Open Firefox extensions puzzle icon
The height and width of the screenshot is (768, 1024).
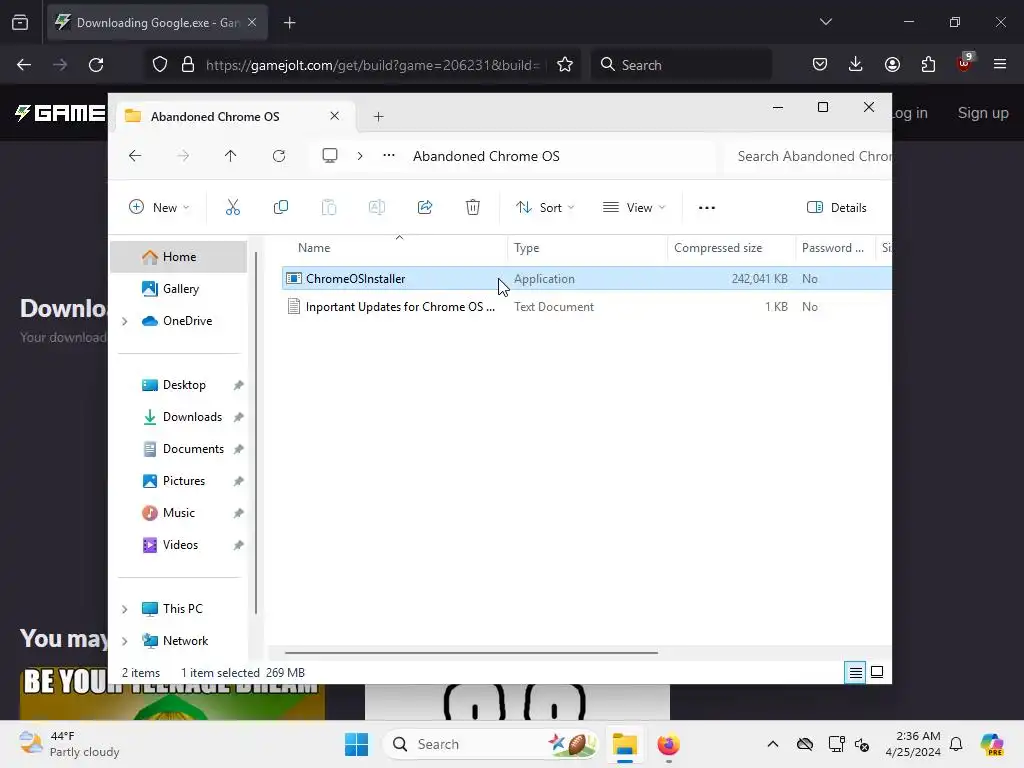point(928,64)
